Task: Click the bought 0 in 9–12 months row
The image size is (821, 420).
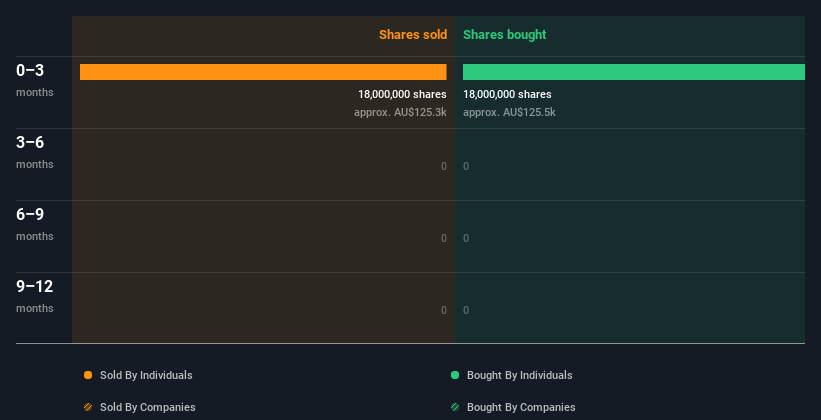Action: 466,311
